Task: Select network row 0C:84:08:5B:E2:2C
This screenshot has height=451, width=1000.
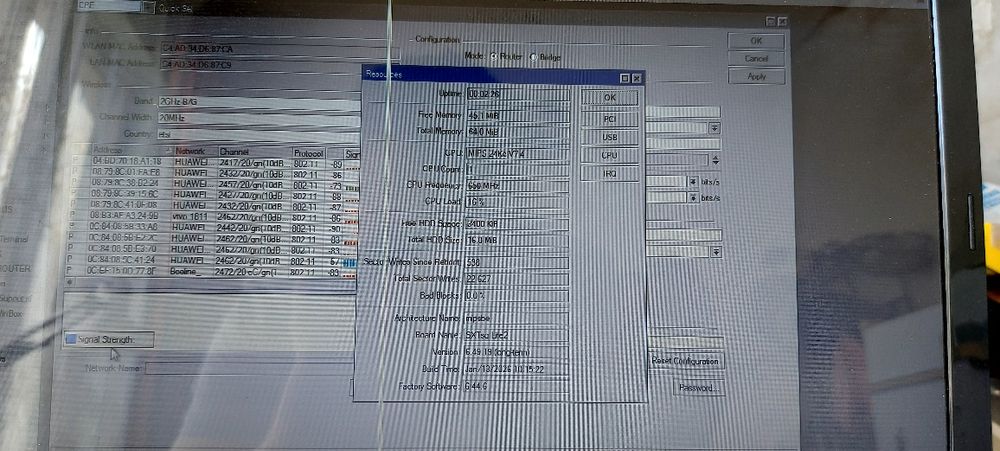Action: point(214,237)
